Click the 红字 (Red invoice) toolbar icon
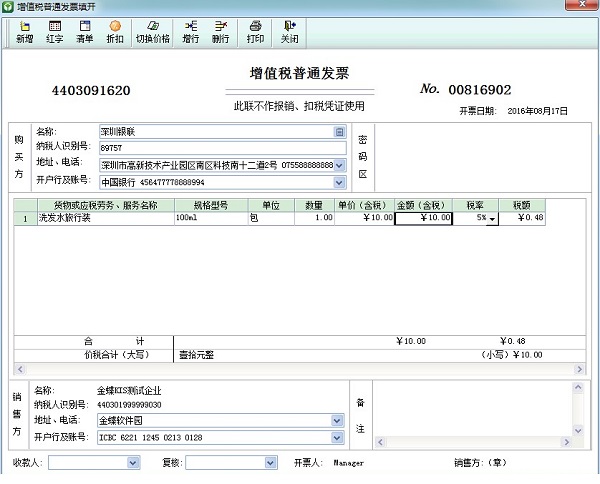The width and height of the screenshot is (600, 484). (x=55, y=31)
